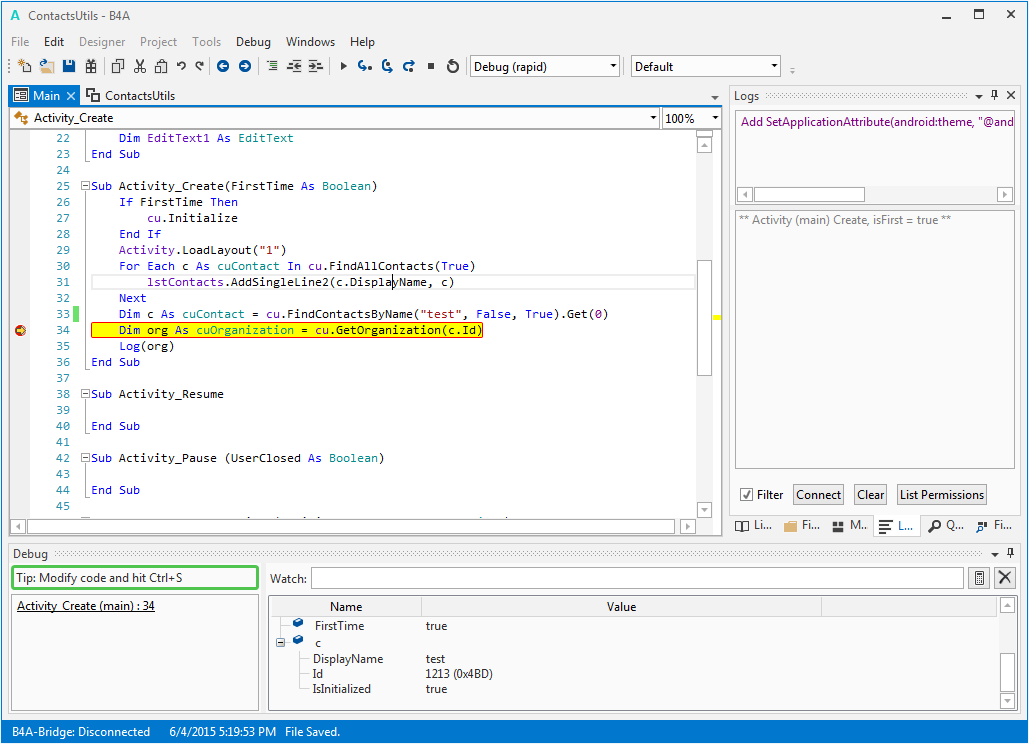The width and height of the screenshot is (1029, 744).
Task: Collapse the 'c' variable tree node
Action: pos(281,642)
